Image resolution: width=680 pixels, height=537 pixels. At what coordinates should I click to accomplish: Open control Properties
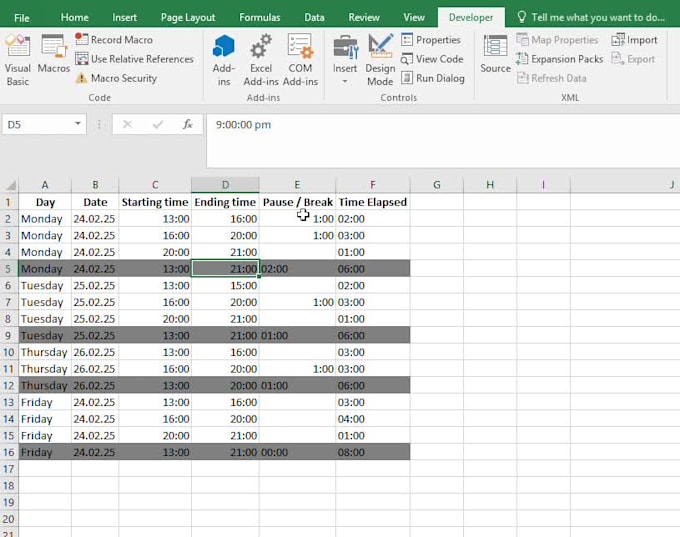point(431,39)
